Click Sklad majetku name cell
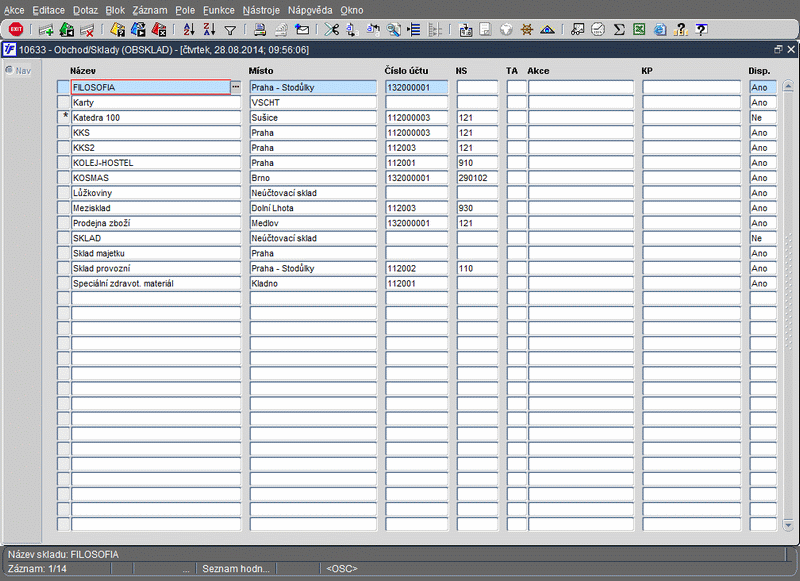This screenshot has height=581, width=800. [x=156, y=253]
